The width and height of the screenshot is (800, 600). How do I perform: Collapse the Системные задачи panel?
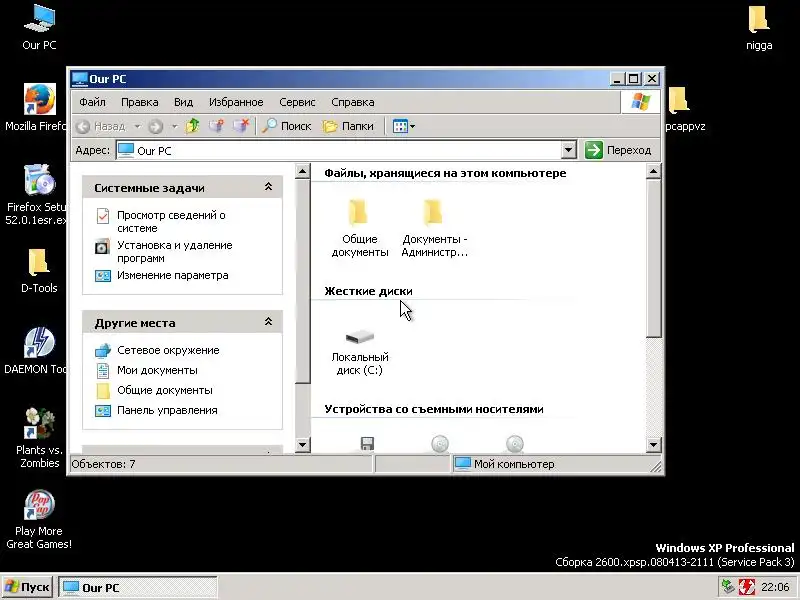click(x=268, y=187)
